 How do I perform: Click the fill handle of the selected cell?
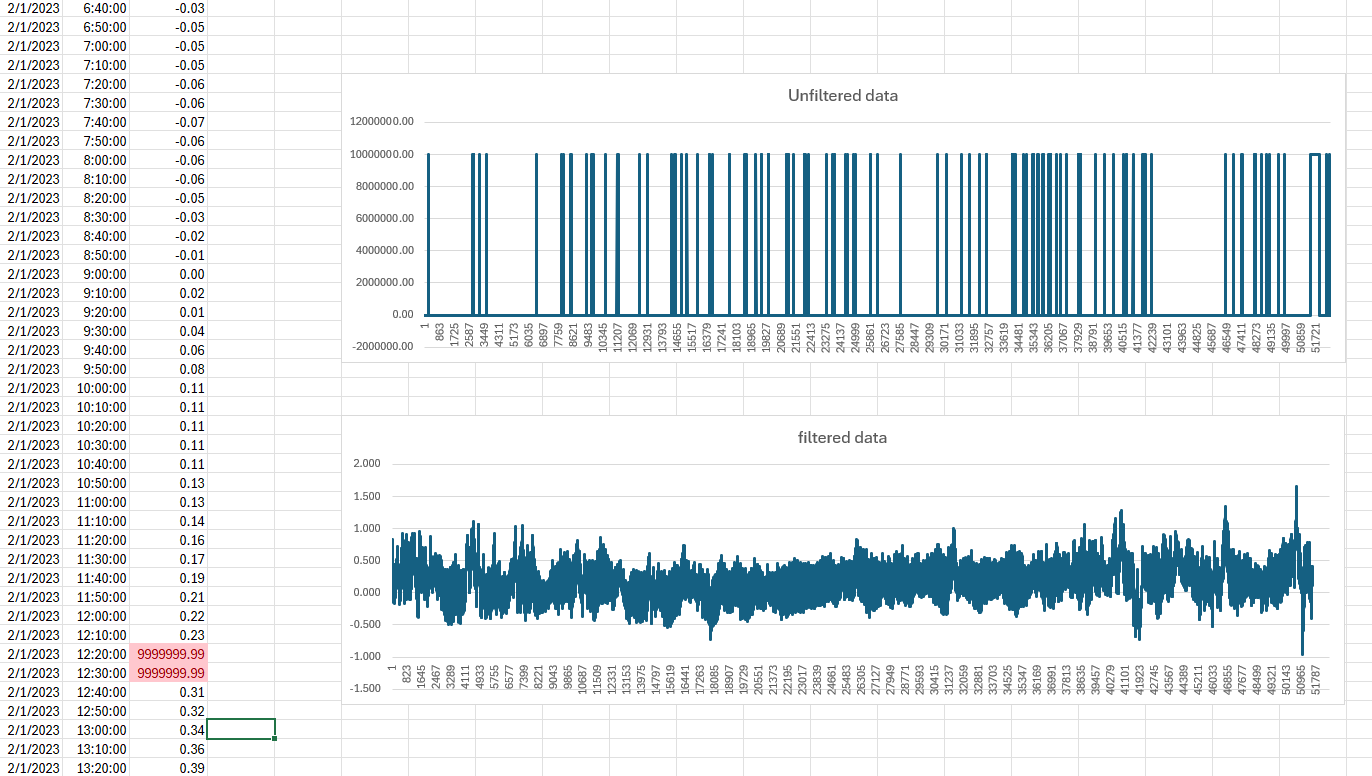(x=274, y=738)
